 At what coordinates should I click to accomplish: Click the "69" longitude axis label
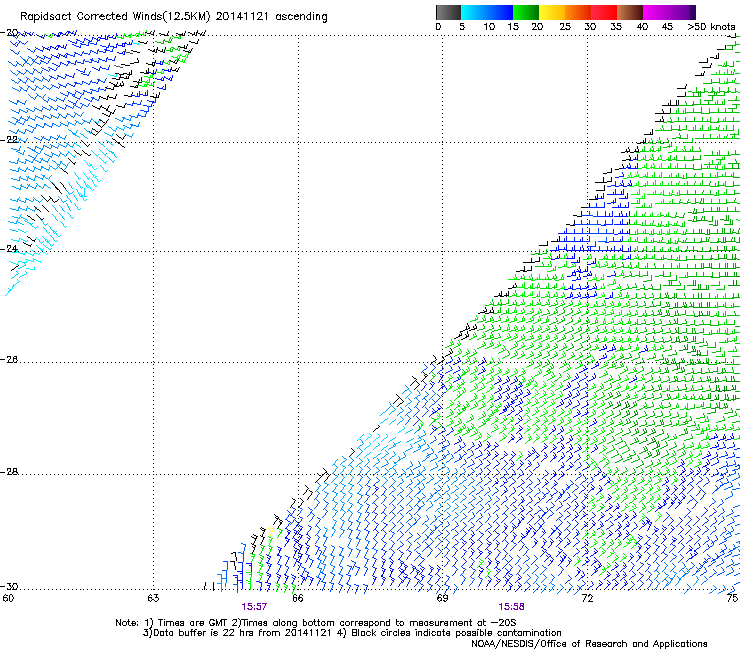tap(442, 598)
